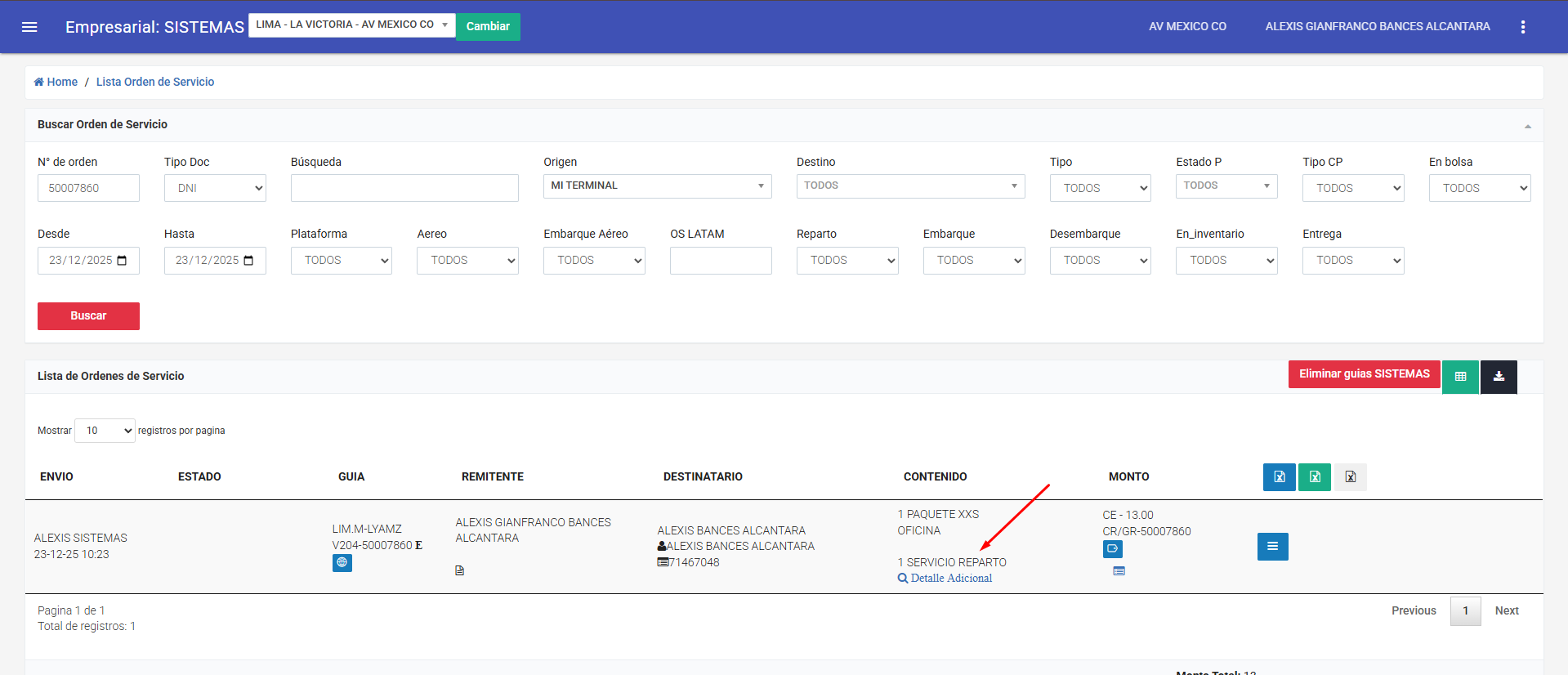
Task: Click the dark download icon button
Action: tap(1499, 377)
